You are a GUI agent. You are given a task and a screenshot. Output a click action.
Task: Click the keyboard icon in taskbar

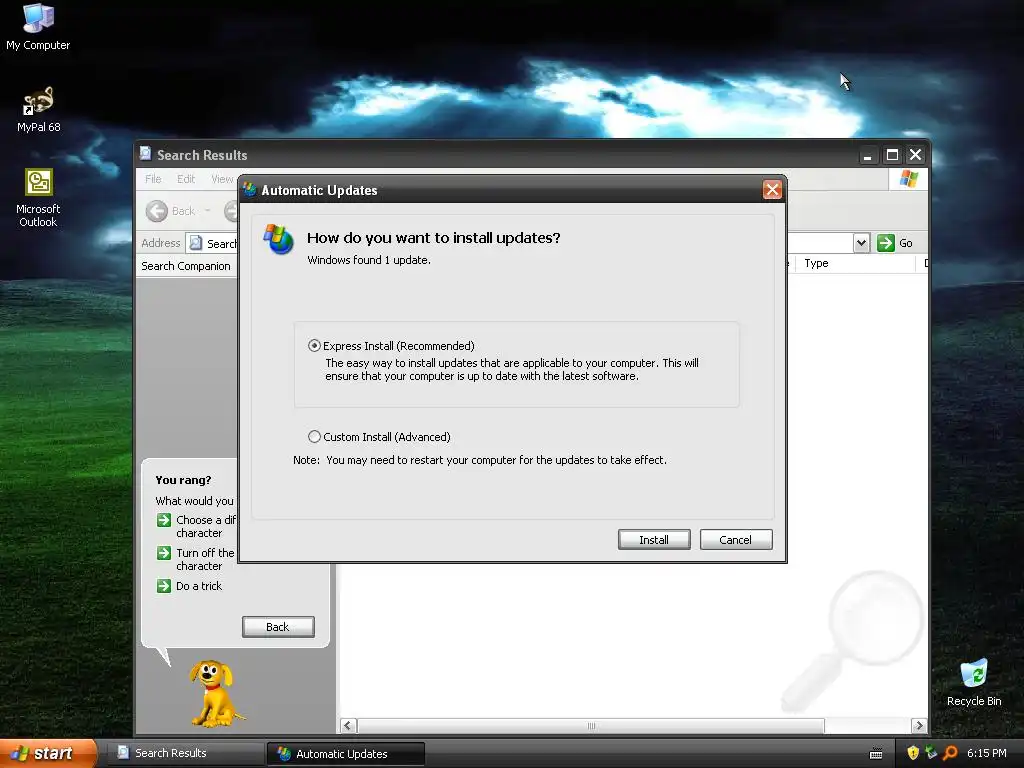(876, 754)
